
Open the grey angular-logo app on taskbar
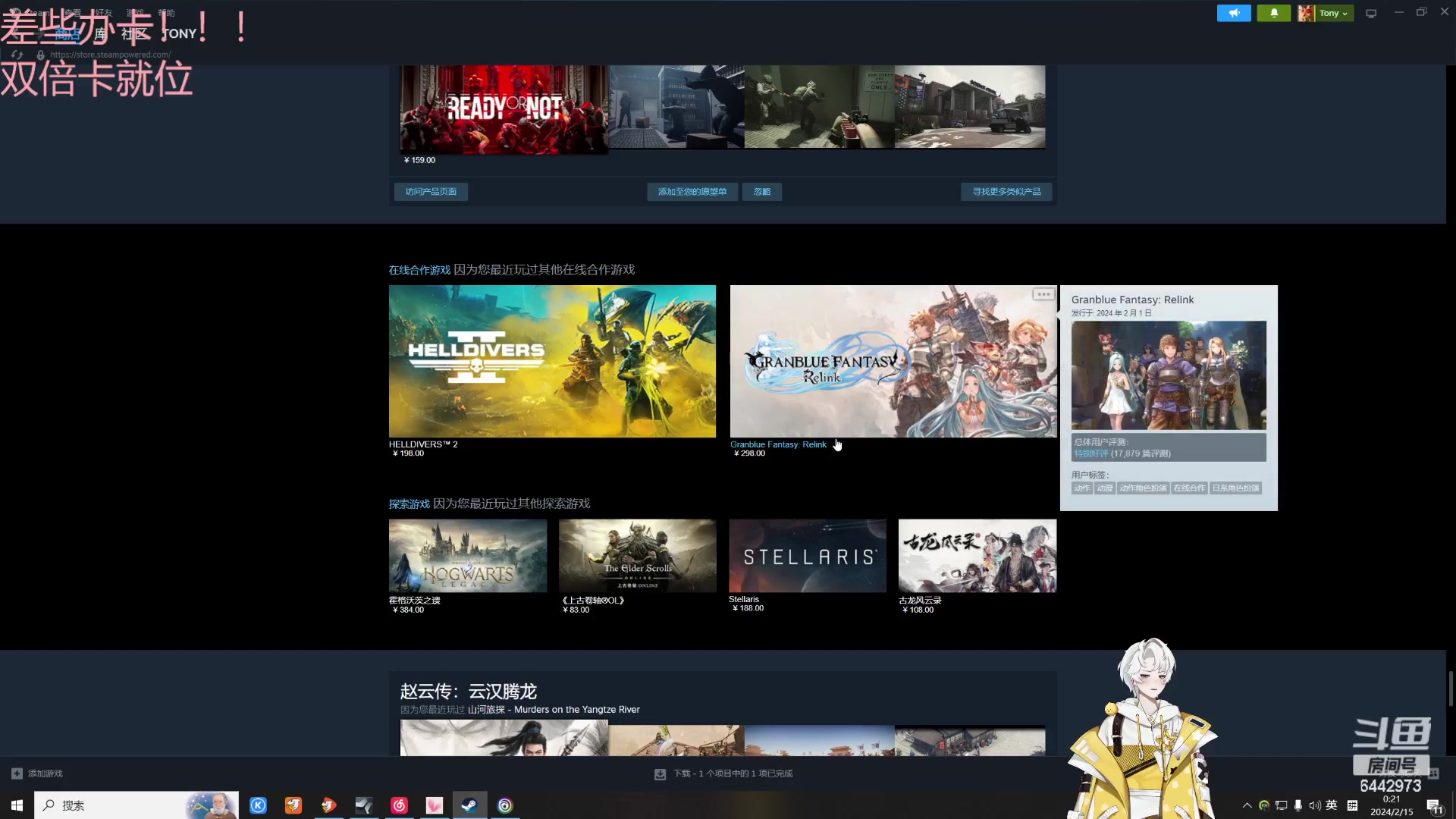click(x=364, y=805)
